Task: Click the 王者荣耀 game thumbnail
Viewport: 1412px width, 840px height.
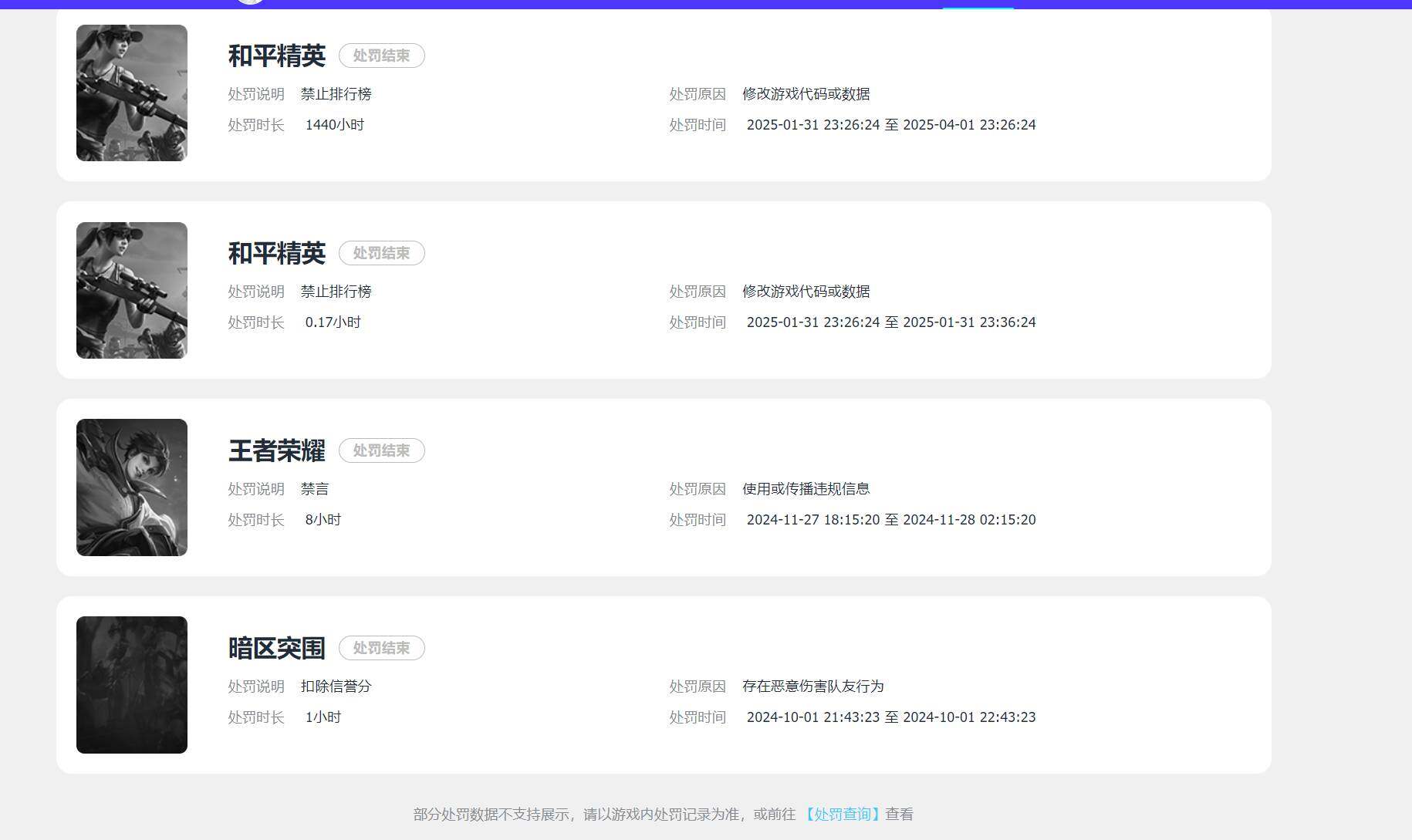Action: (x=132, y=487)
